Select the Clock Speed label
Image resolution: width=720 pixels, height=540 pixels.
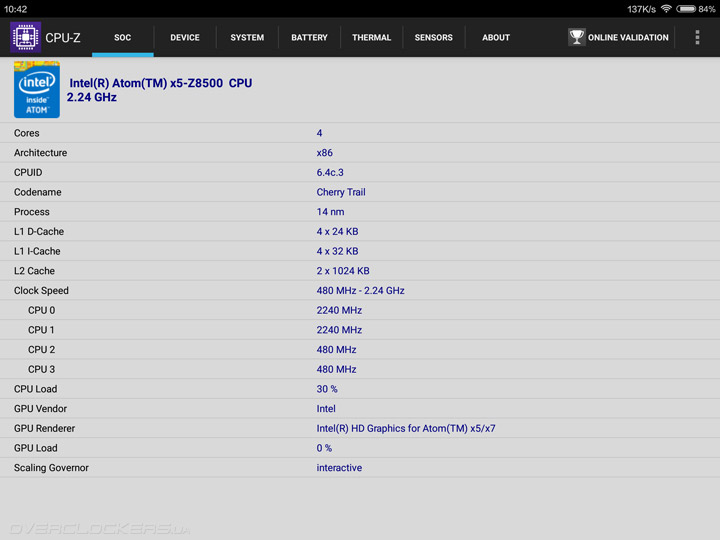click(41, 291)
